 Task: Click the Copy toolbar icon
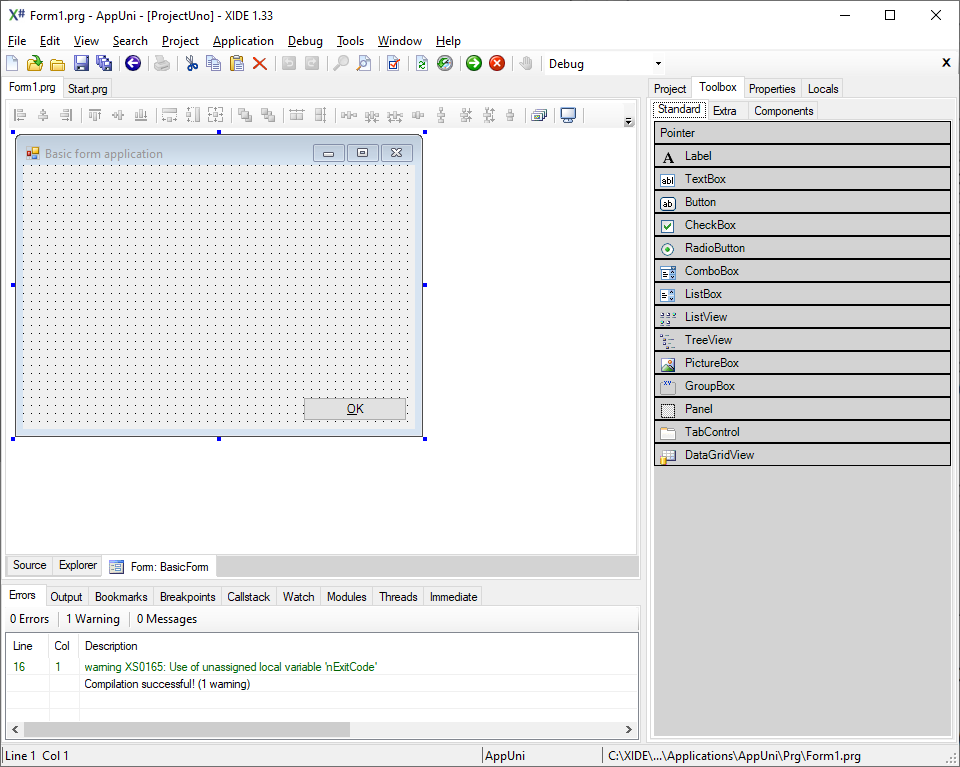tap(214, 63)
